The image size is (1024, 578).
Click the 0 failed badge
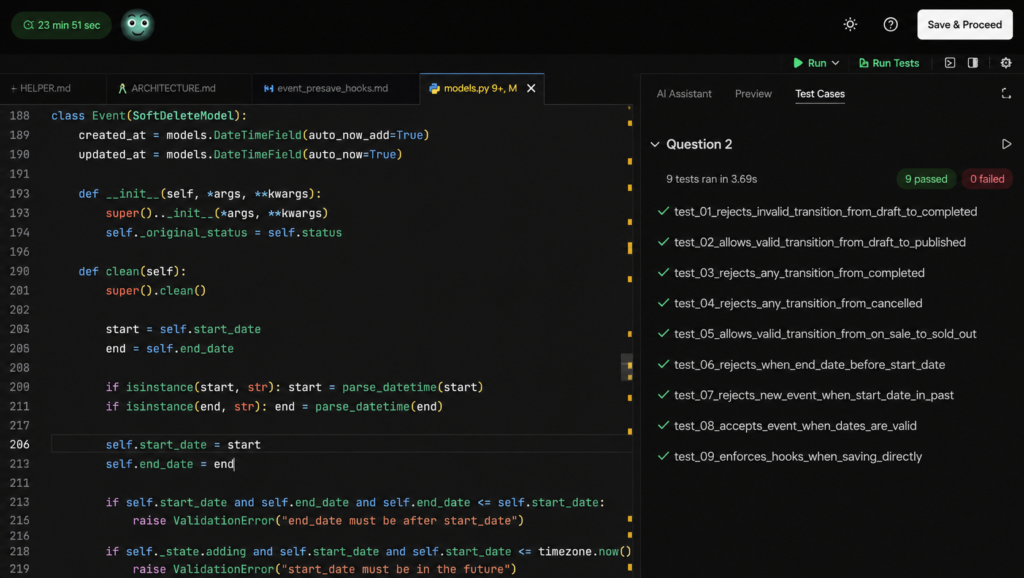click(x=987, y=179)
